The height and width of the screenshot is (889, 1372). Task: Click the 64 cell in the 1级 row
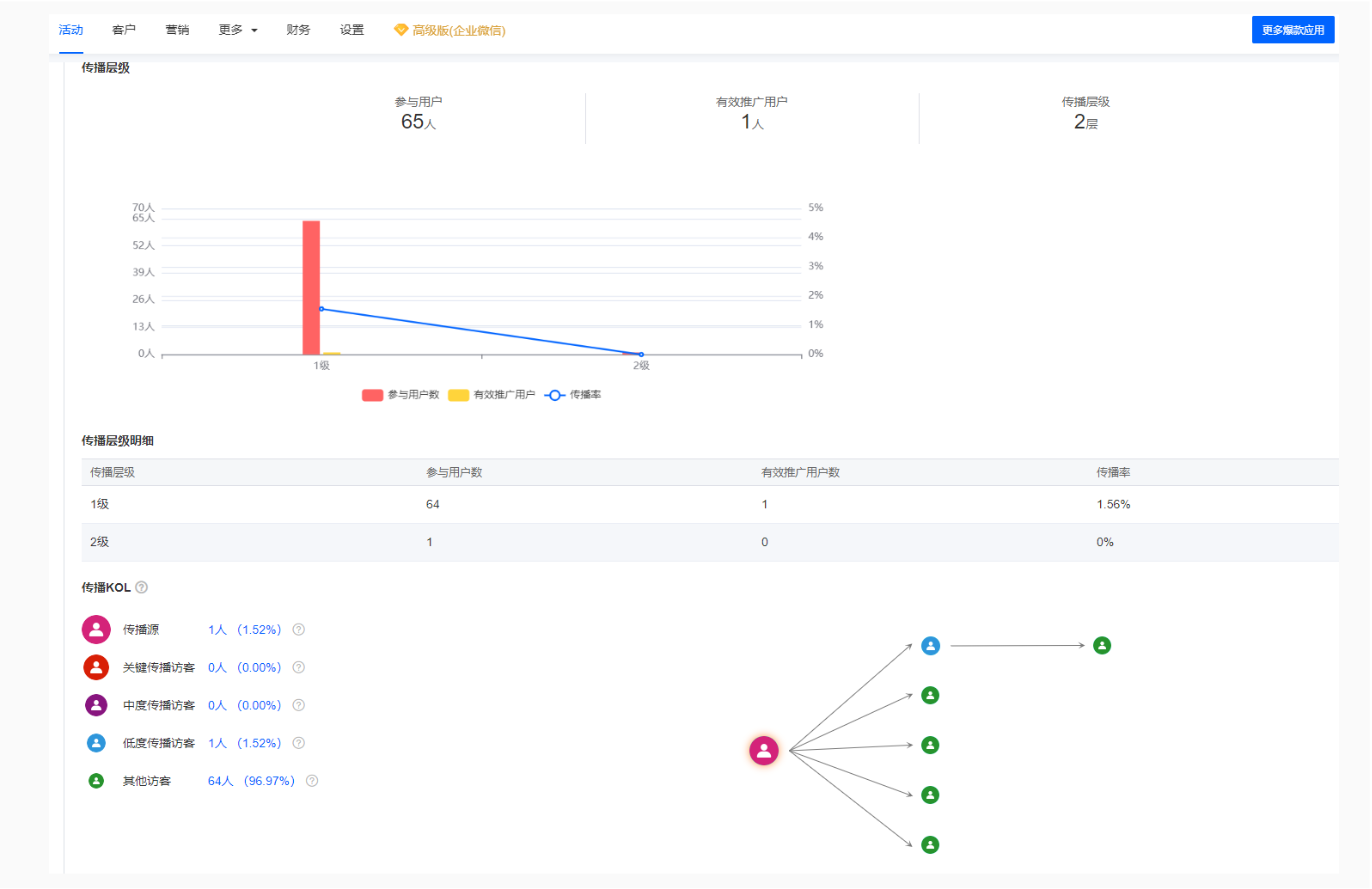tap(433, 504)
